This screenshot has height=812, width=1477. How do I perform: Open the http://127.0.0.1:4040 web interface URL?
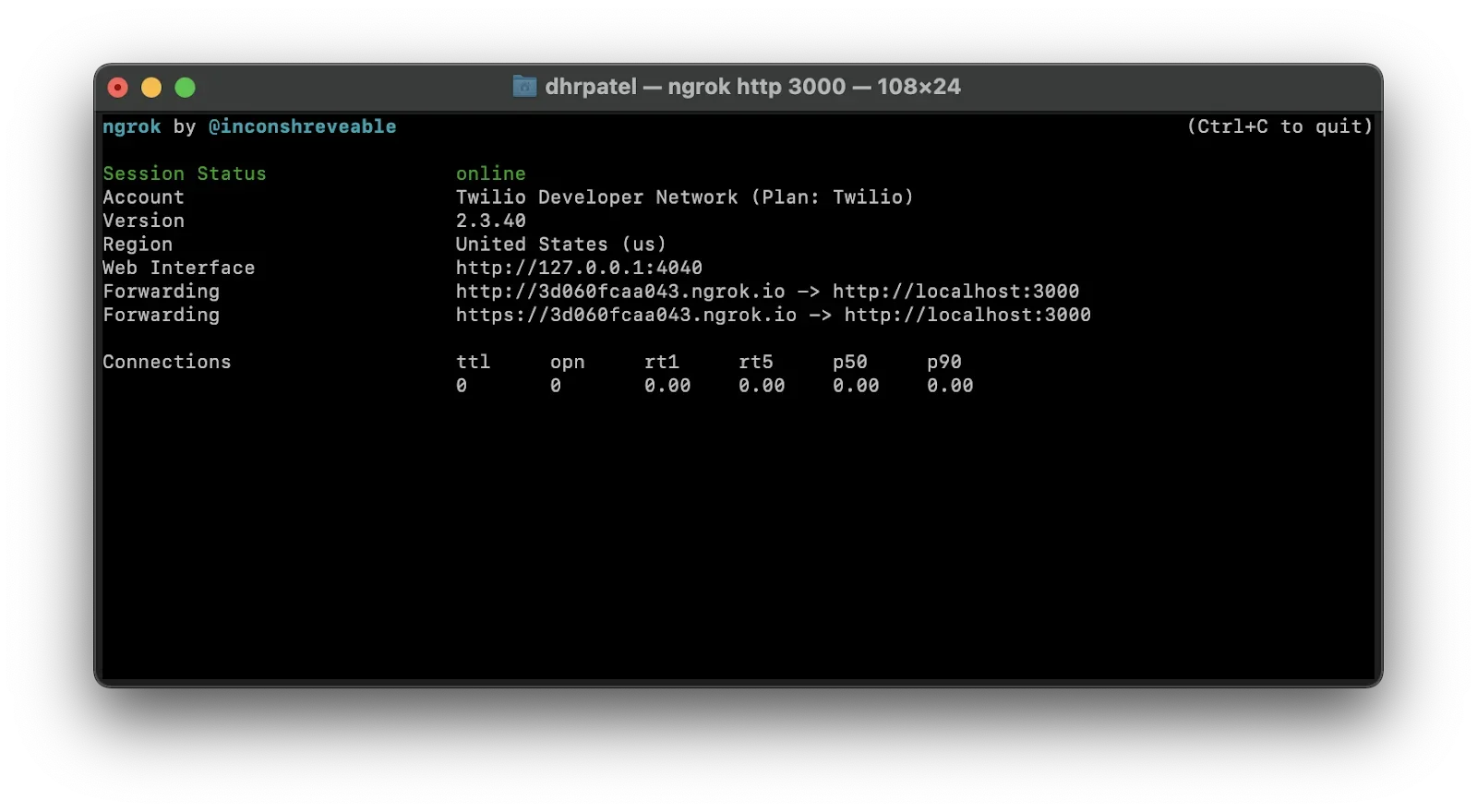click(579, 268)
